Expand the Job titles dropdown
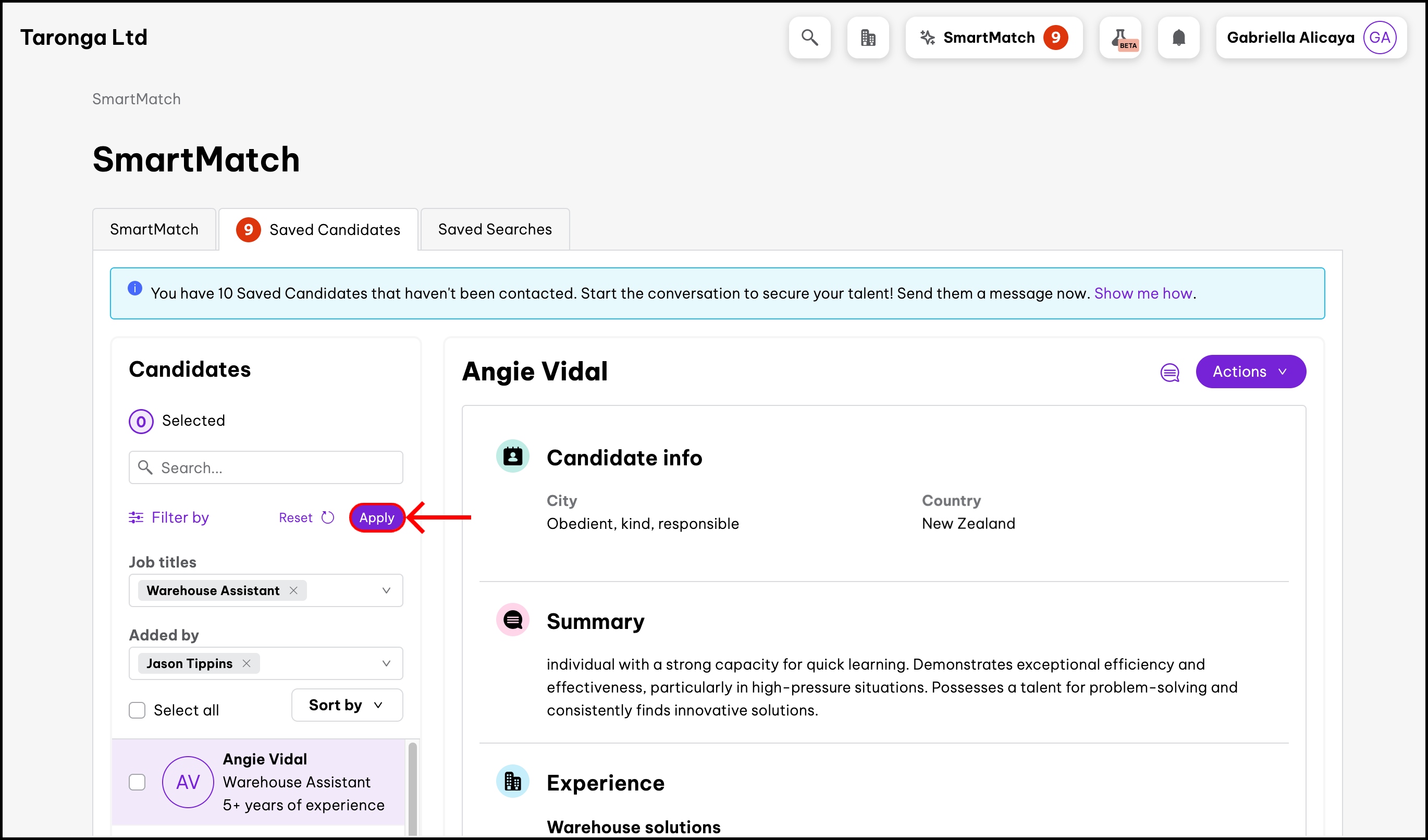Image resolution: width=1428 pixels, height=840 pixels. 386,590
